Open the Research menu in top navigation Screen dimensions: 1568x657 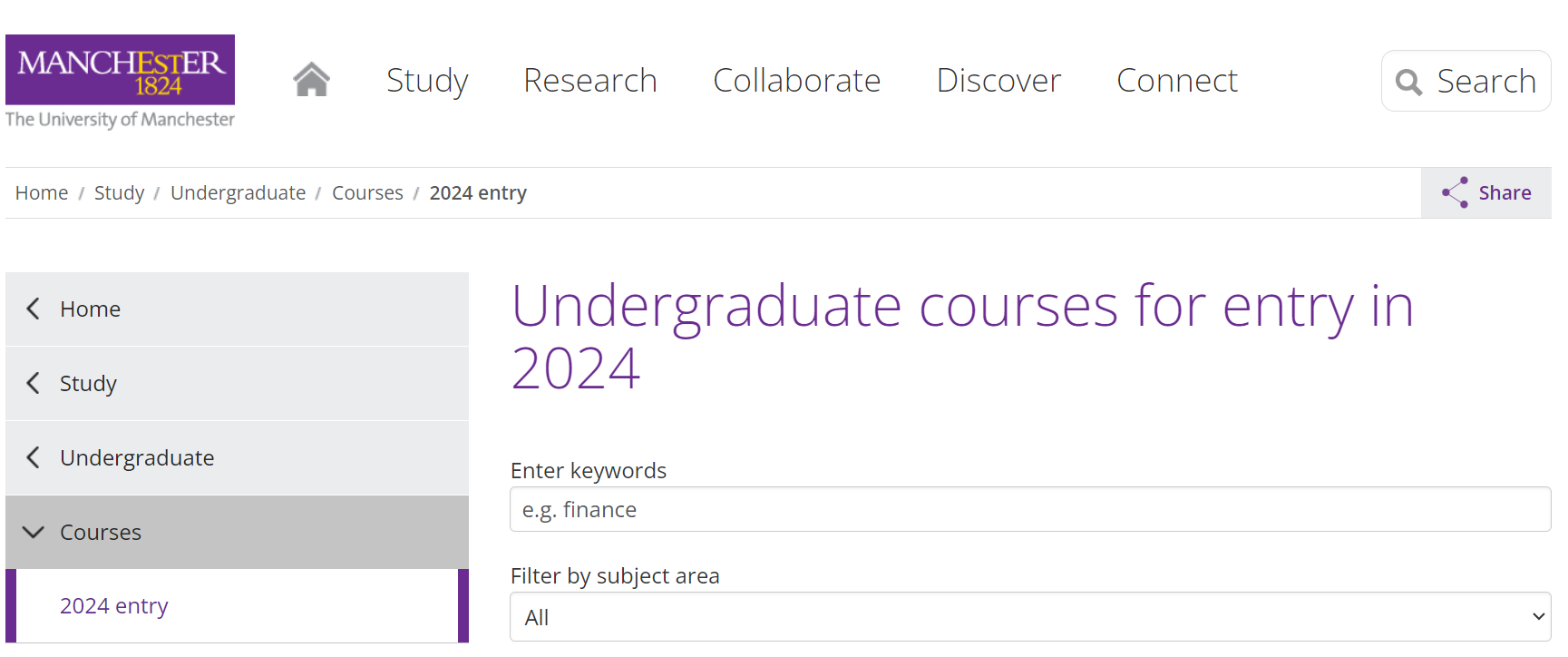[x=589, y=81]
